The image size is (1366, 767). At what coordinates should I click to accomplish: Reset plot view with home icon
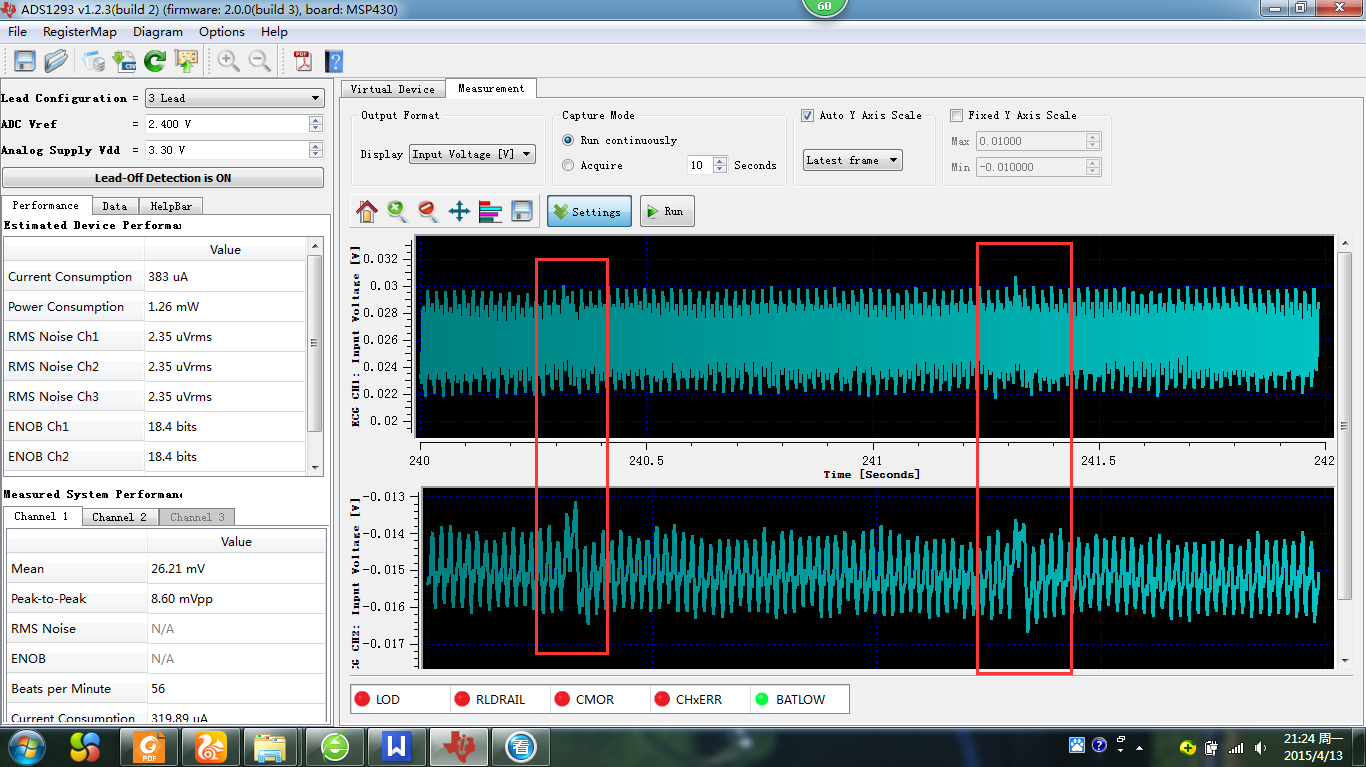[x=367, y=211]
